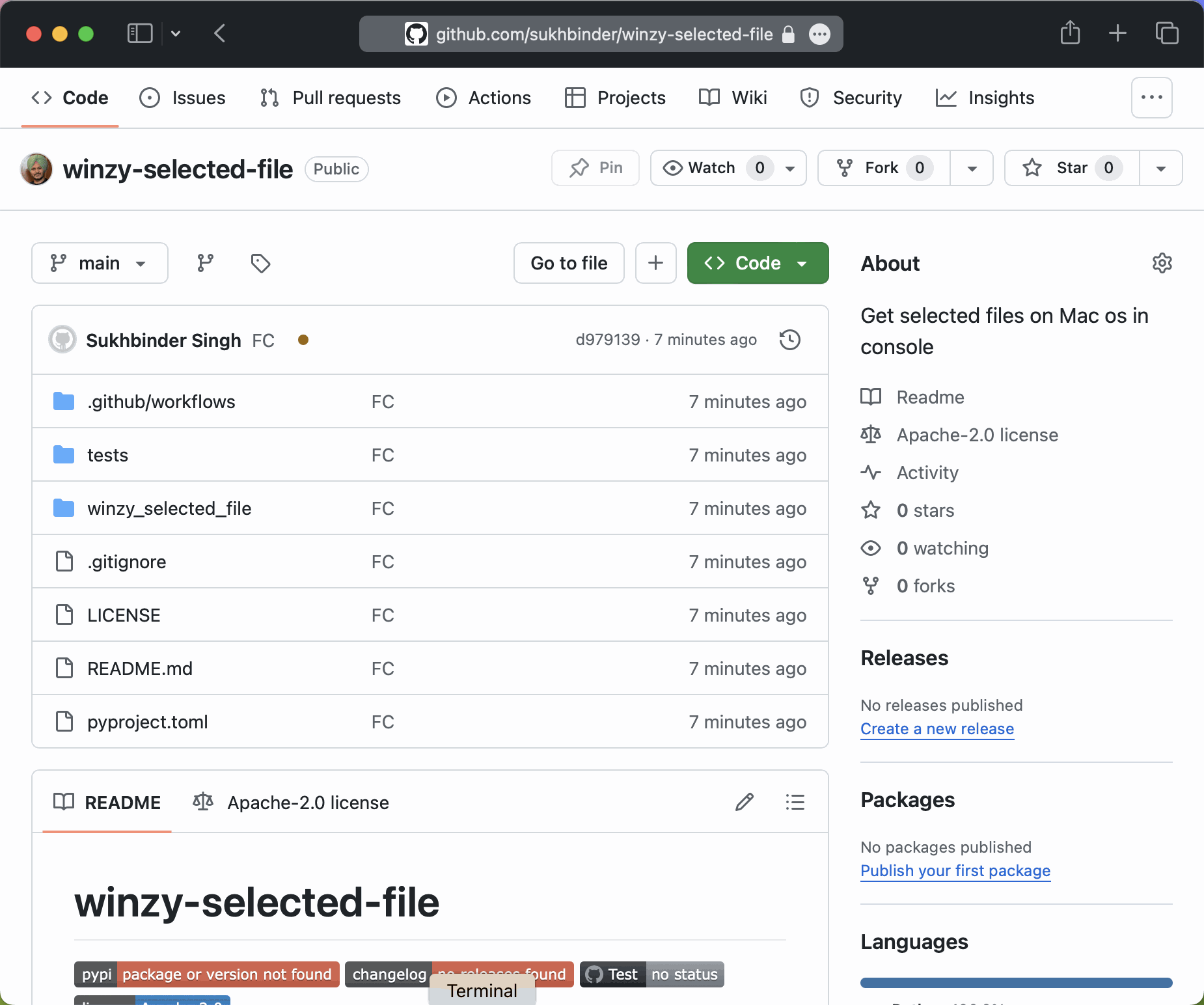Open the README outline list icon
The image size is (1204, 1005).
click(795, 802)
